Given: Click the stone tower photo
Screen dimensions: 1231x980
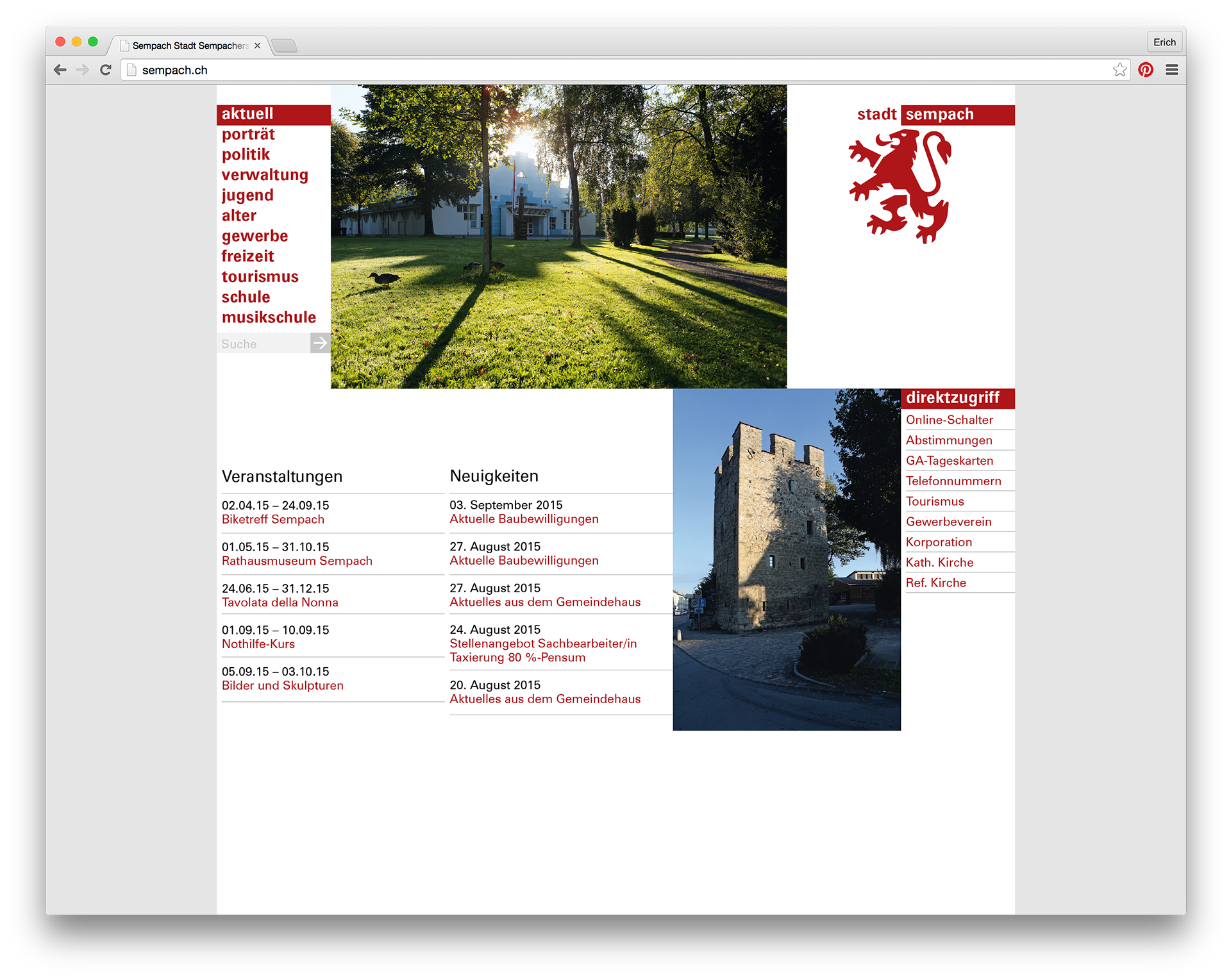Looking at the screenshot, I should 786,559.
